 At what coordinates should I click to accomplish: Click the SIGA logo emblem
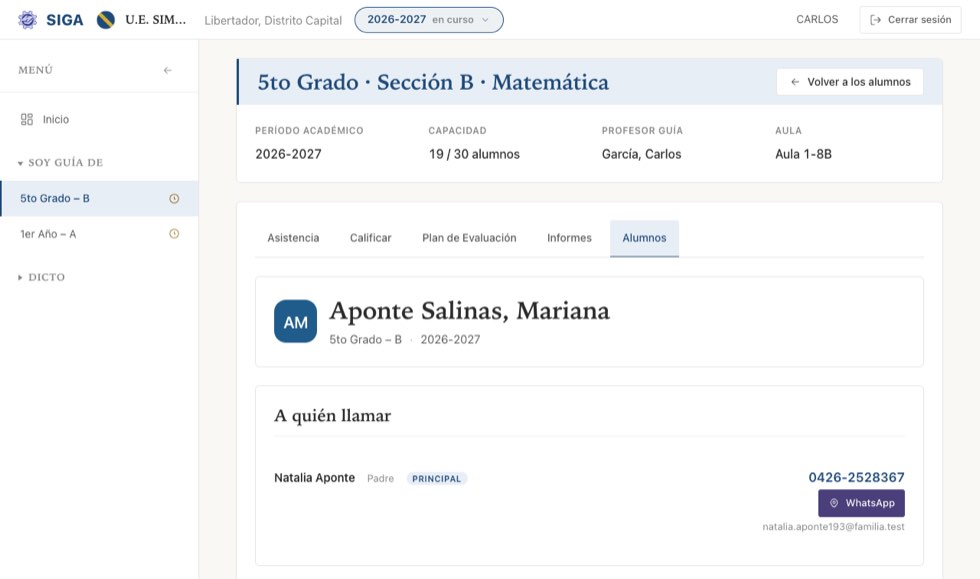point(28,20)
